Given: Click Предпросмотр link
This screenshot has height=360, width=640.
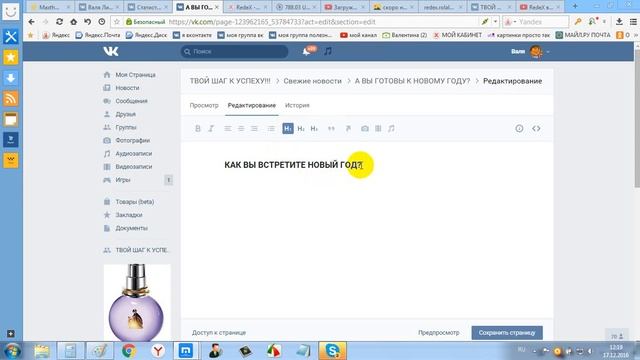Looking at the screenshot, I should click(438, 333).
